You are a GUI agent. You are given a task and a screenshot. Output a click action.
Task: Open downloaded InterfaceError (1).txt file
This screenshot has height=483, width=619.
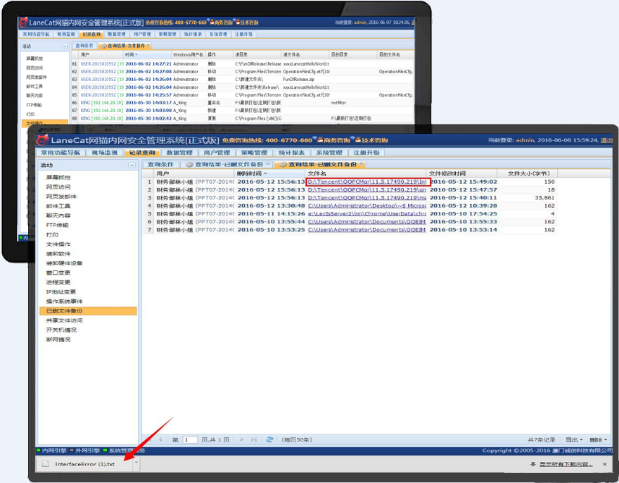click(84, 464)
